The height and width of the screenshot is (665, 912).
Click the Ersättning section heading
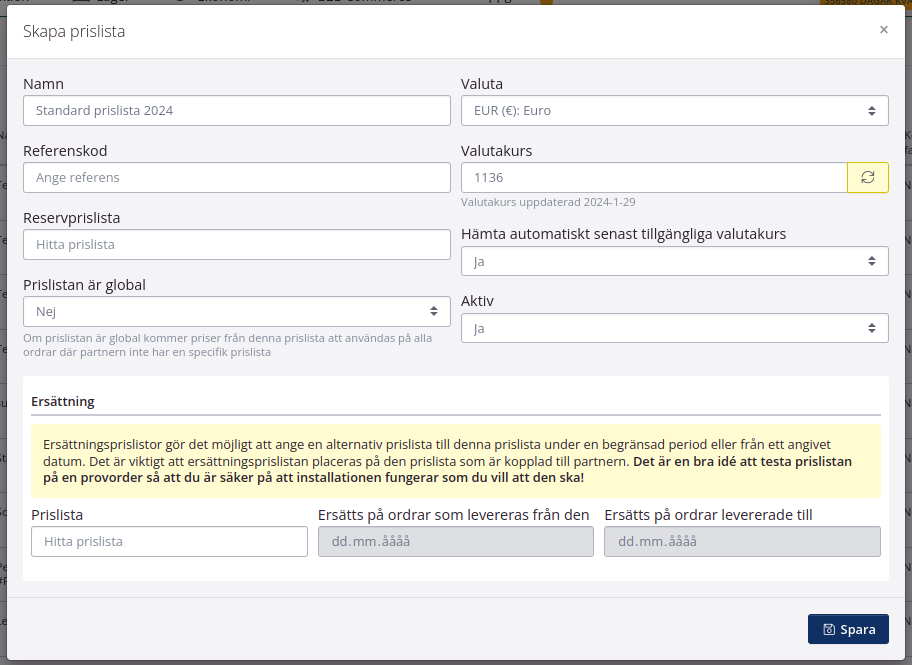63,401
